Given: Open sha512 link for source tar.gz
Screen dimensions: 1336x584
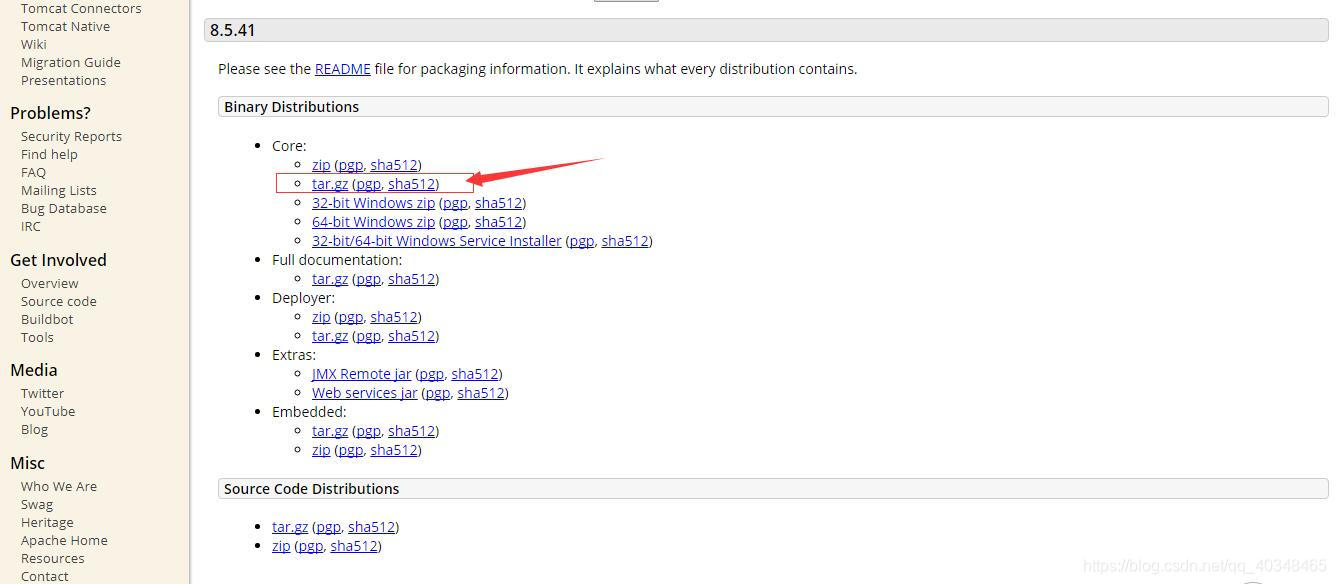Looking at the screenshot, I should tap(371, 527).
